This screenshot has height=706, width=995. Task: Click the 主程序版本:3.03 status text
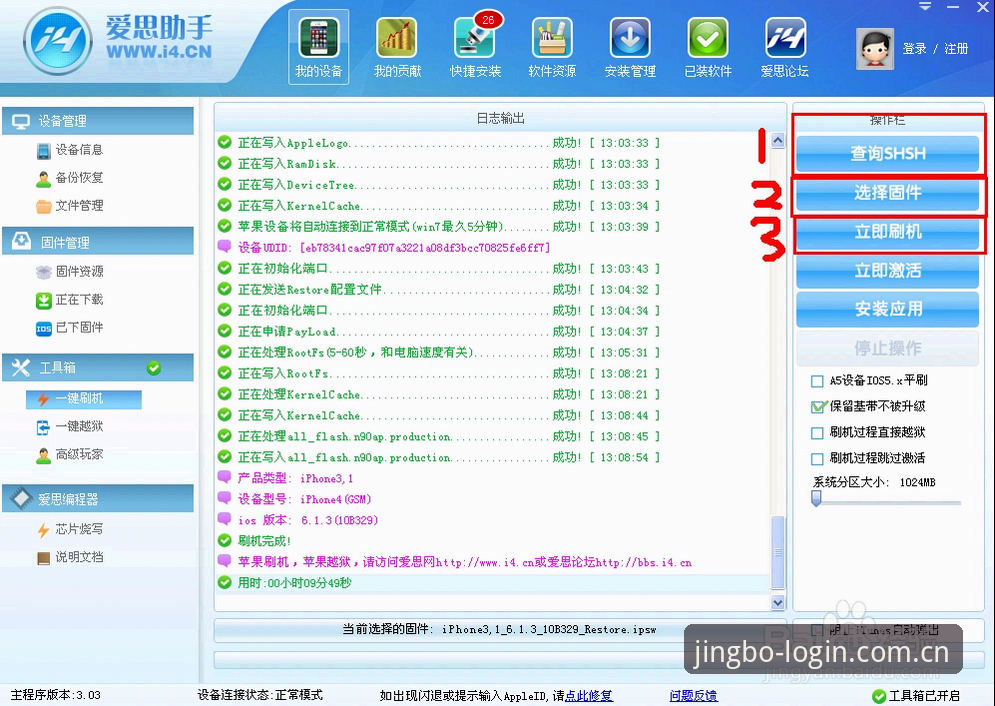coord(55,695)
